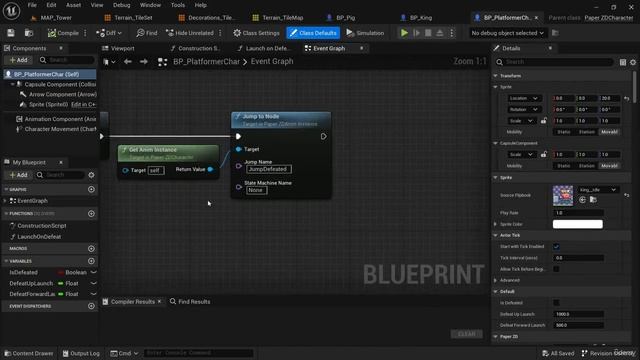Click the Edit in C++ link for Sprite
Viewport: 640px width, 360px height.
pos(83,104)
